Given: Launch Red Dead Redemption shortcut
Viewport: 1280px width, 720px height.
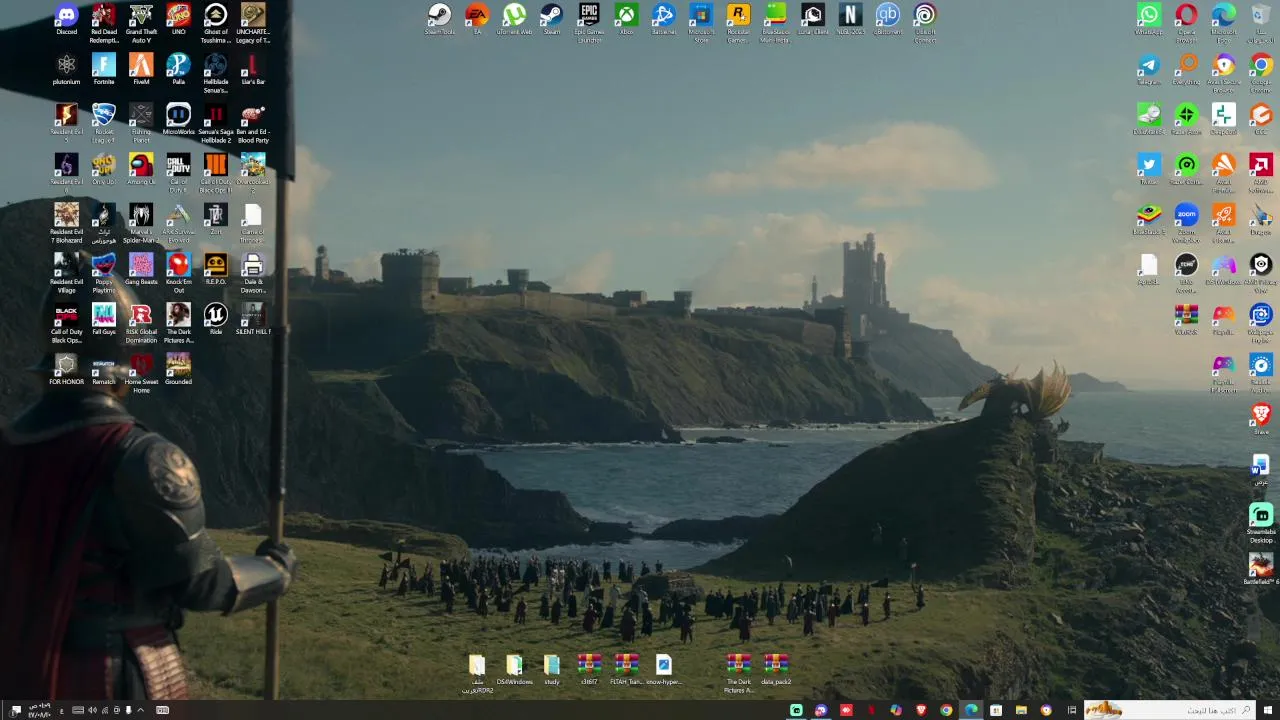Looking at the screenshot, I should 104,23.
